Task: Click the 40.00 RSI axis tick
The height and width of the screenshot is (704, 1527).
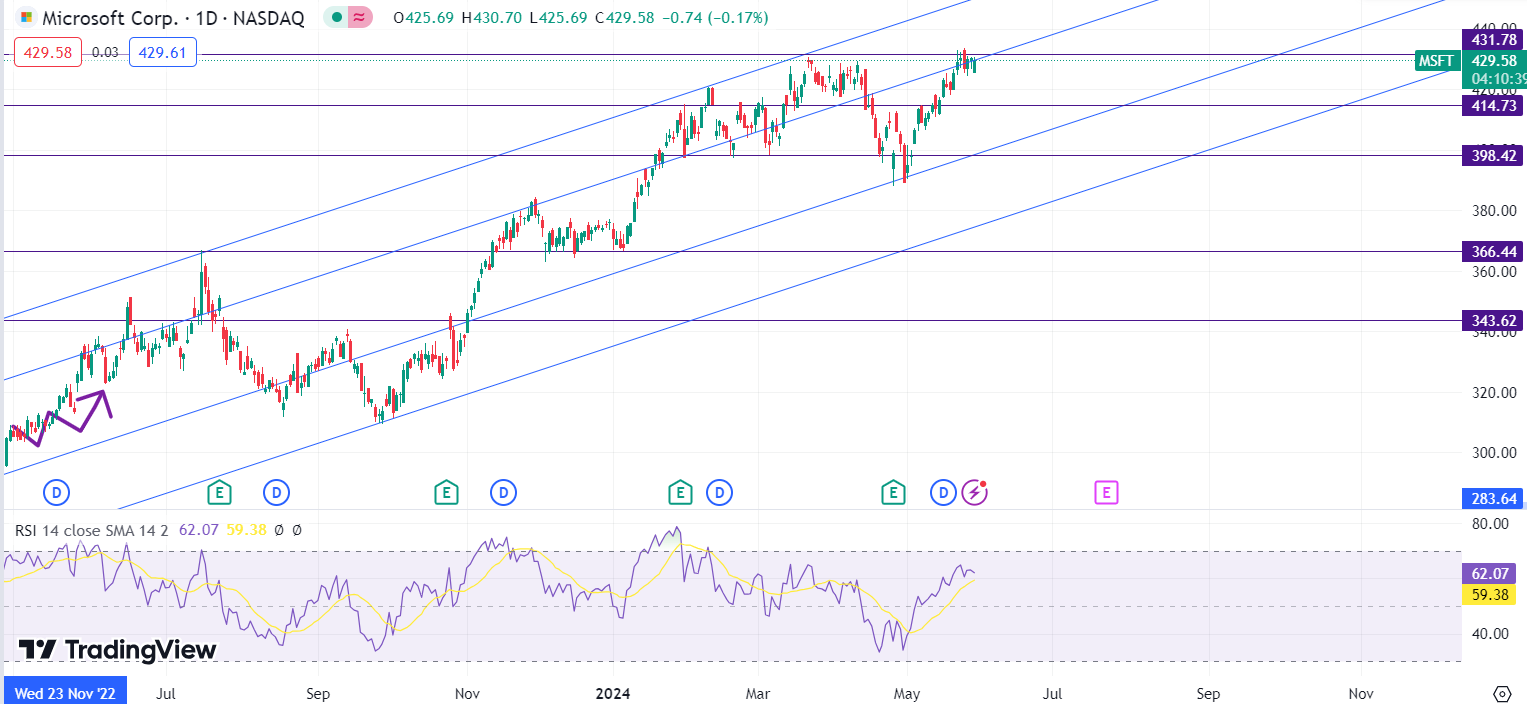Action: [x=1489, y=633]
